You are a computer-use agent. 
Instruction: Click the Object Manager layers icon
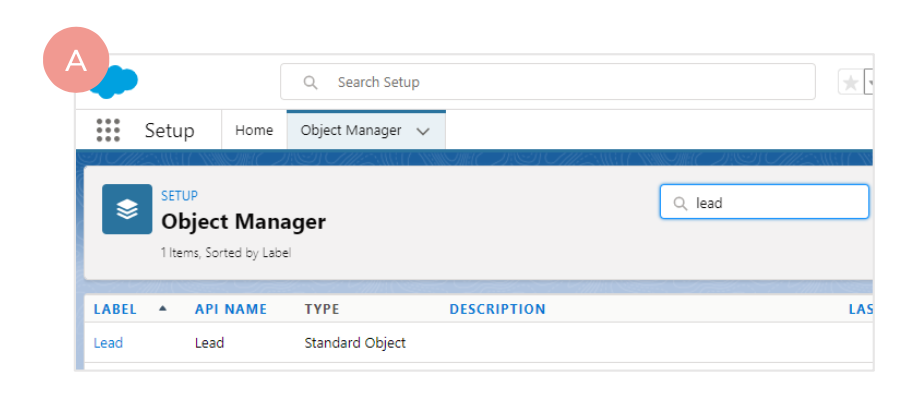[127, 209]
